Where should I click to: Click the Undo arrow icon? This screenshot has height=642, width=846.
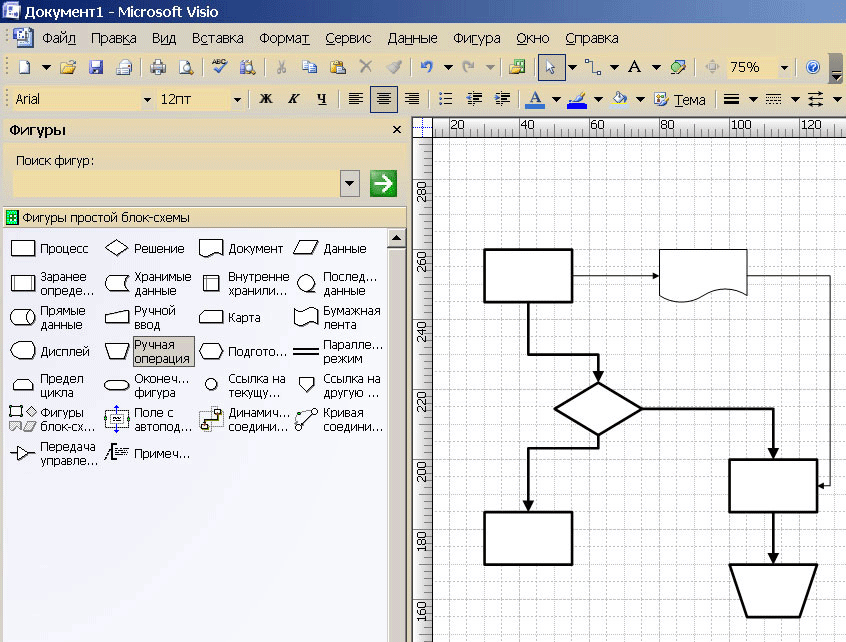[427, 68]
